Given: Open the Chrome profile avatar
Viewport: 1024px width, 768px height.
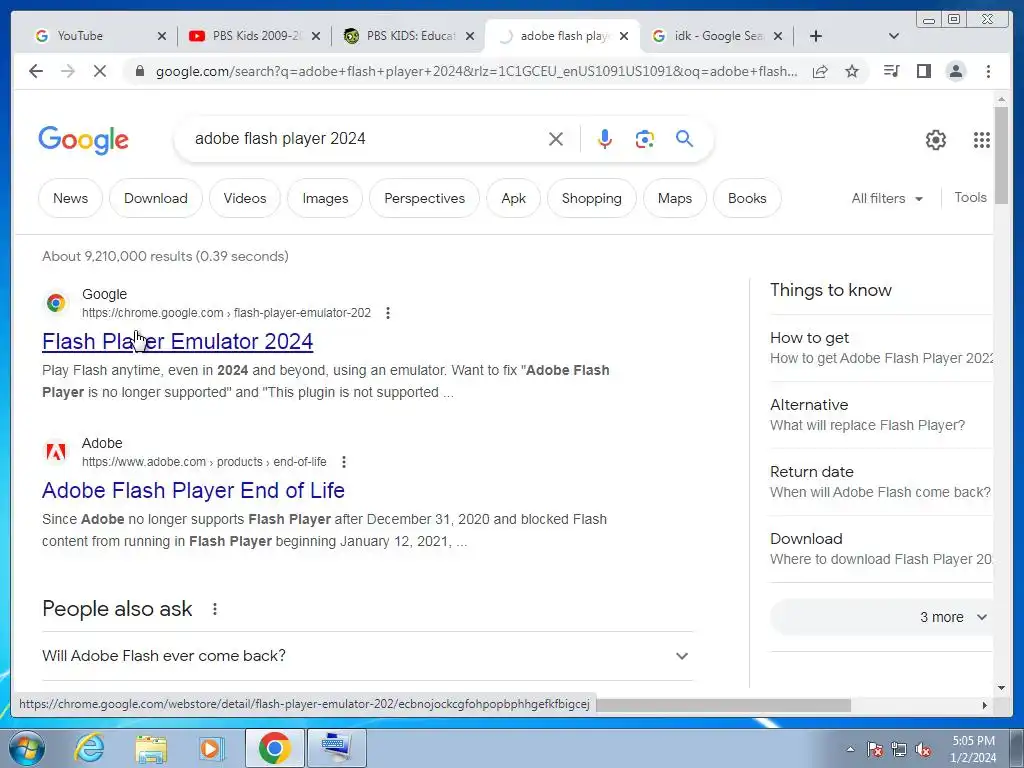Looking at the screenshot, I should coord(955,71).
